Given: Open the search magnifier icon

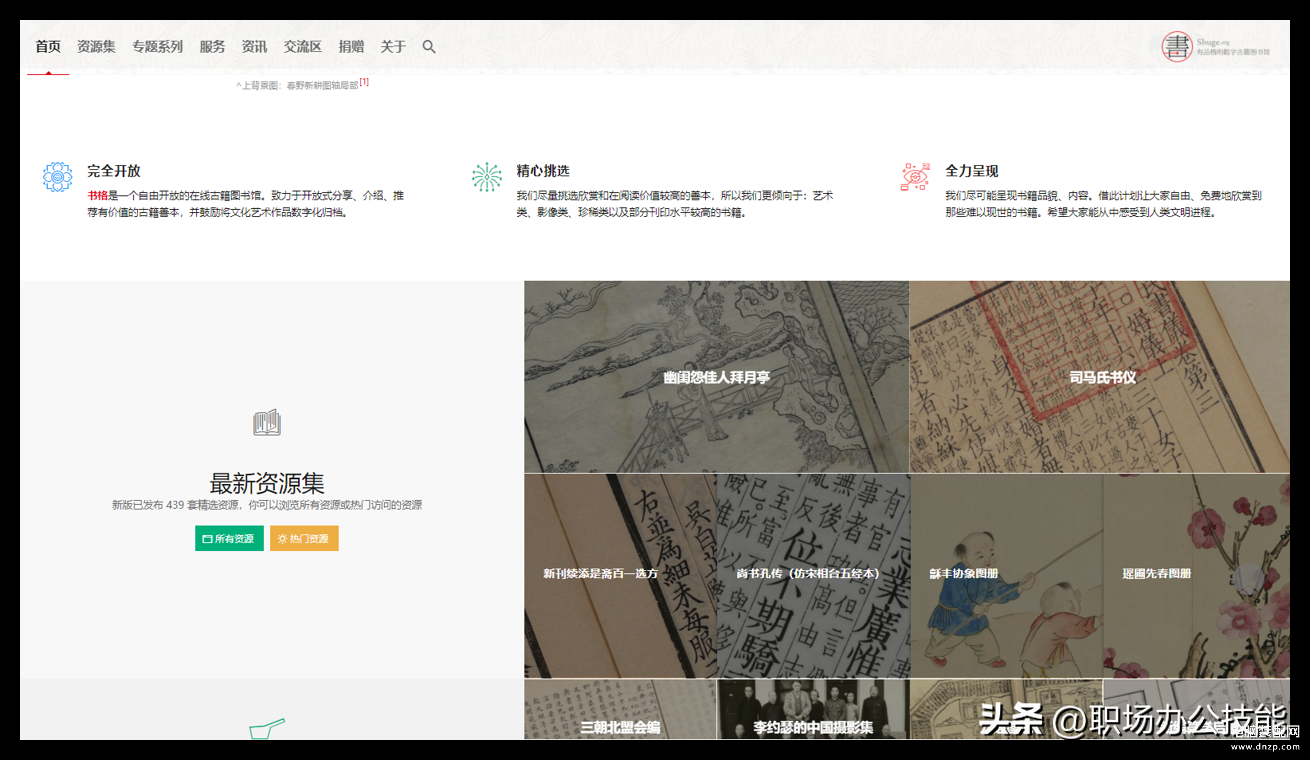Looking at the screenshot, I should pyautogui.click(x=429, y=47).
